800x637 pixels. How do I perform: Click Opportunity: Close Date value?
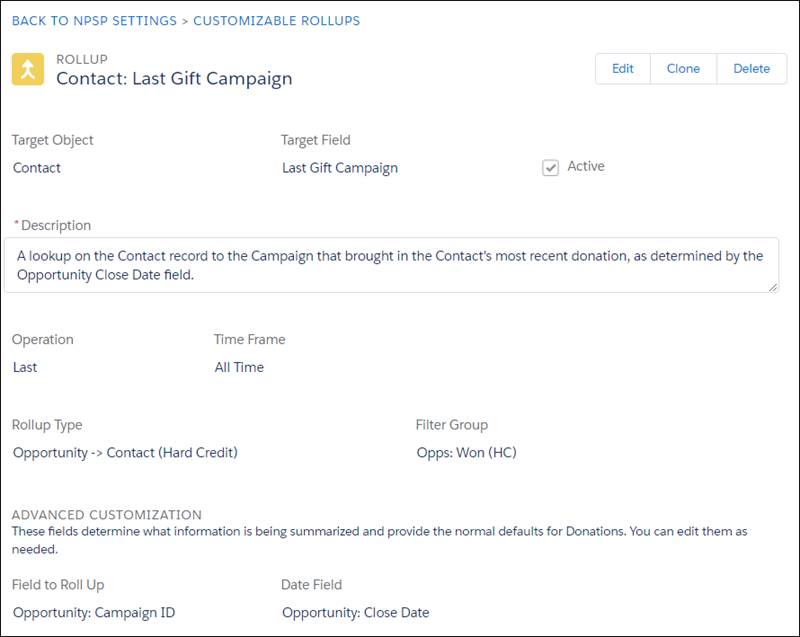pyautogui.click(x=356, y=613)
